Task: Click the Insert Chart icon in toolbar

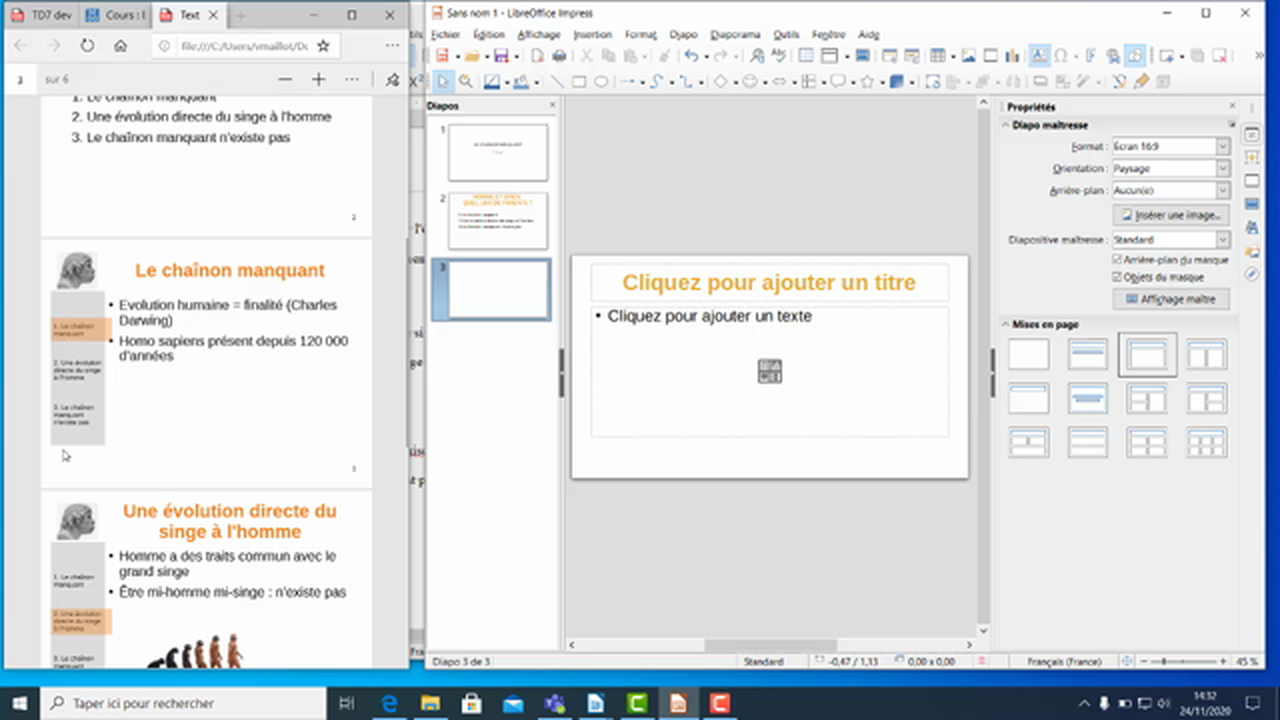Action: 1012,56
